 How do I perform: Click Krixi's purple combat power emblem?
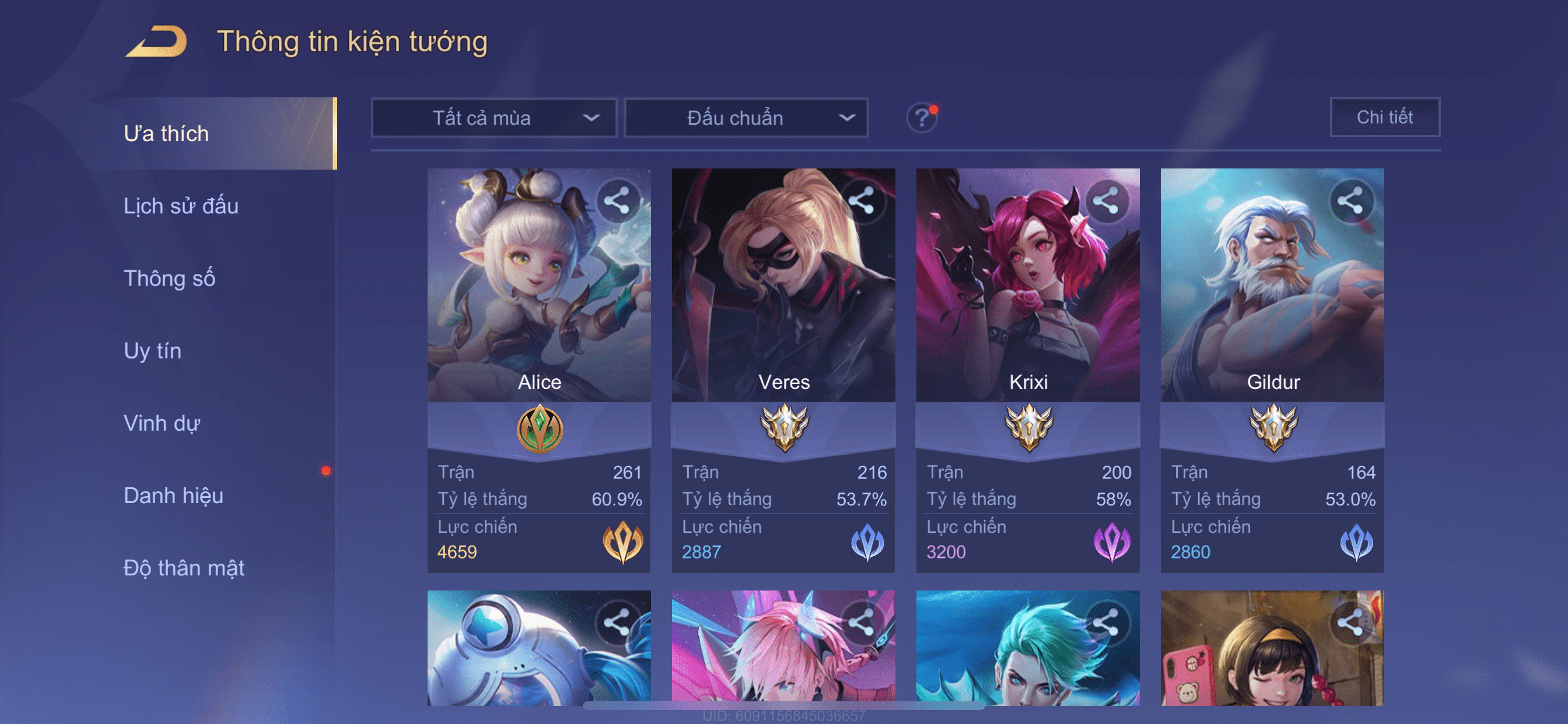pos(1111,542)
